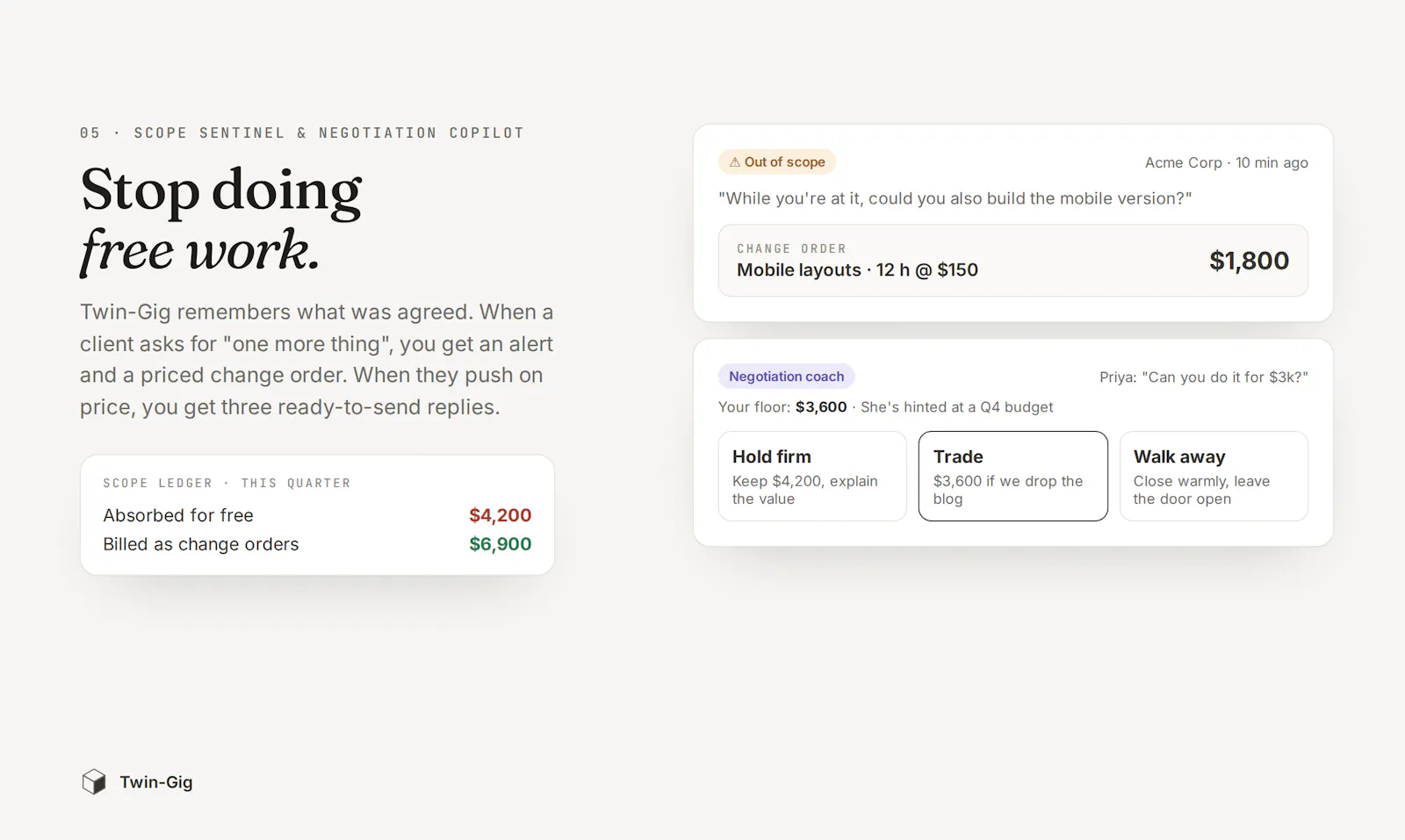Click Priya's "Can you do it for $3k?" quote

pyautogui.click(x=1203, y=377)
